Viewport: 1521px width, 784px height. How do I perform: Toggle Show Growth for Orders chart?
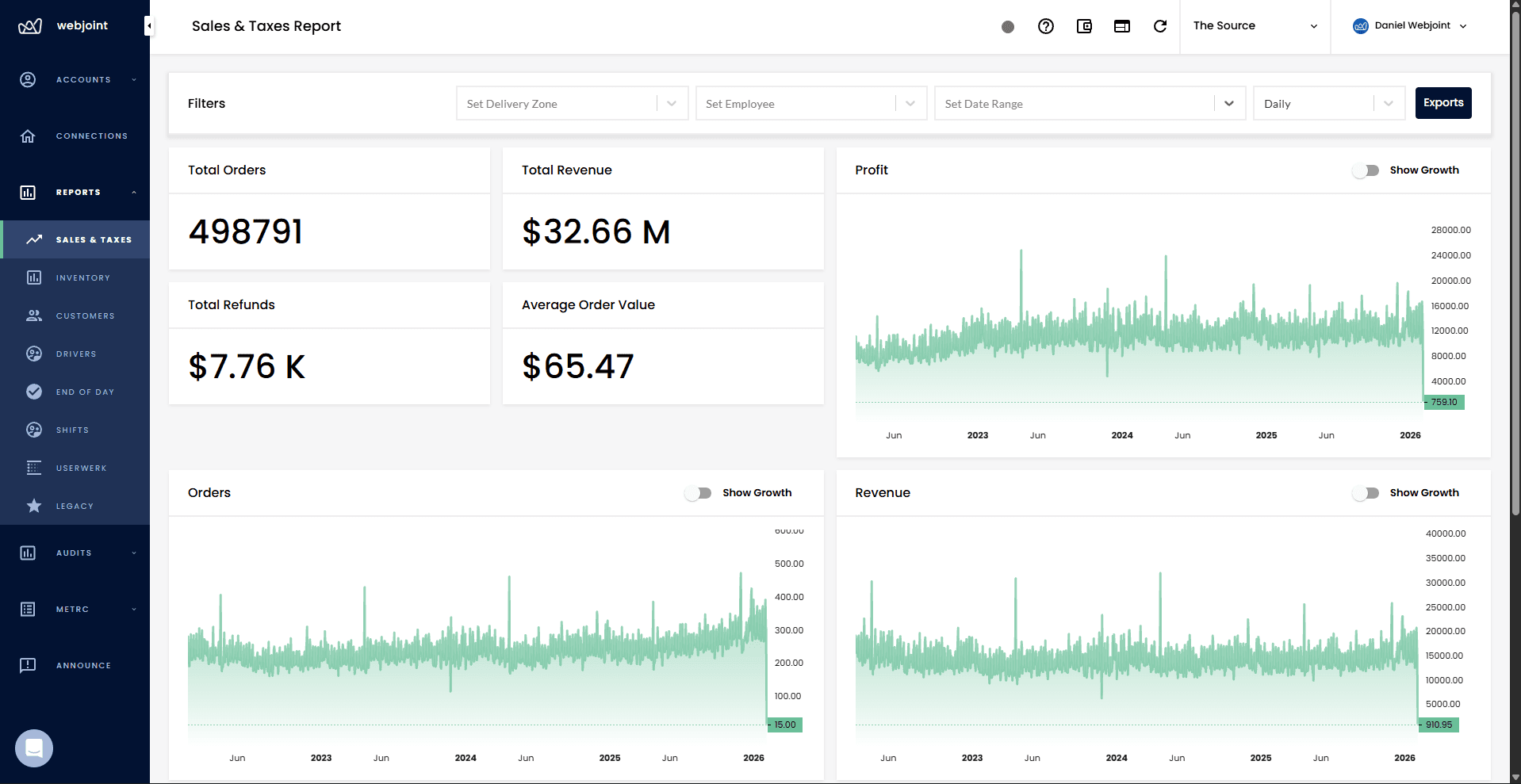(698, 492)
